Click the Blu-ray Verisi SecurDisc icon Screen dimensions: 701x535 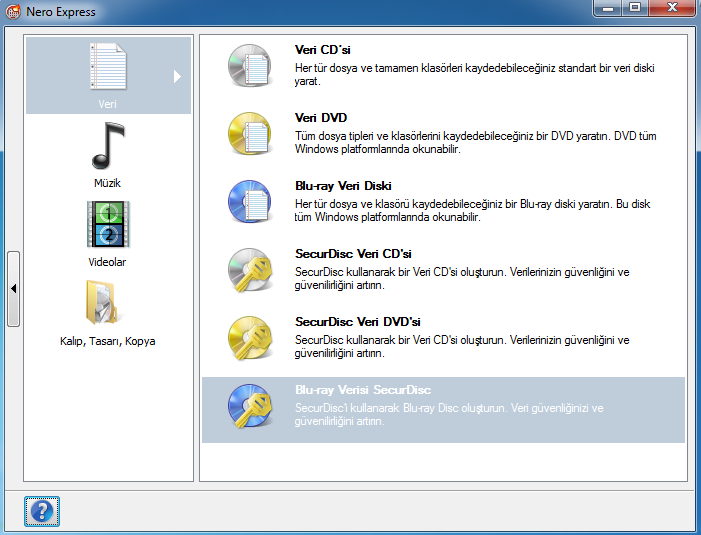click(247, 406)
